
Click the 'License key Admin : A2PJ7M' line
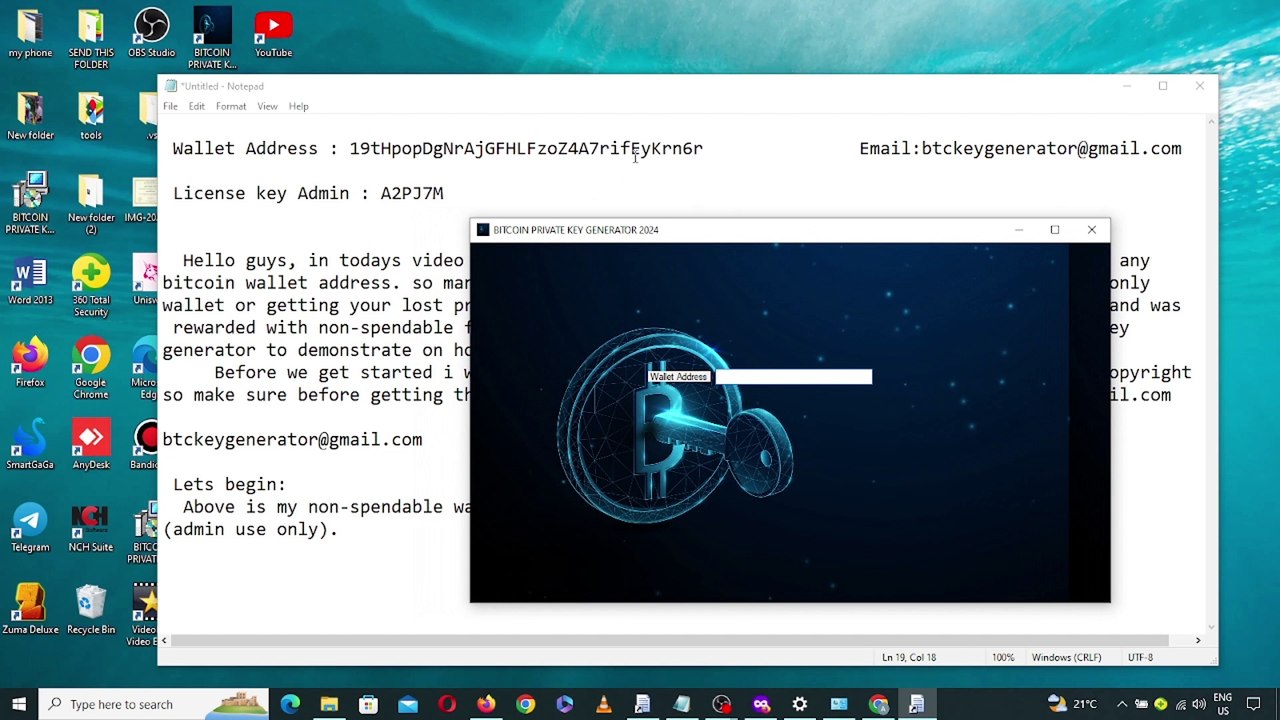click(308, 193)
